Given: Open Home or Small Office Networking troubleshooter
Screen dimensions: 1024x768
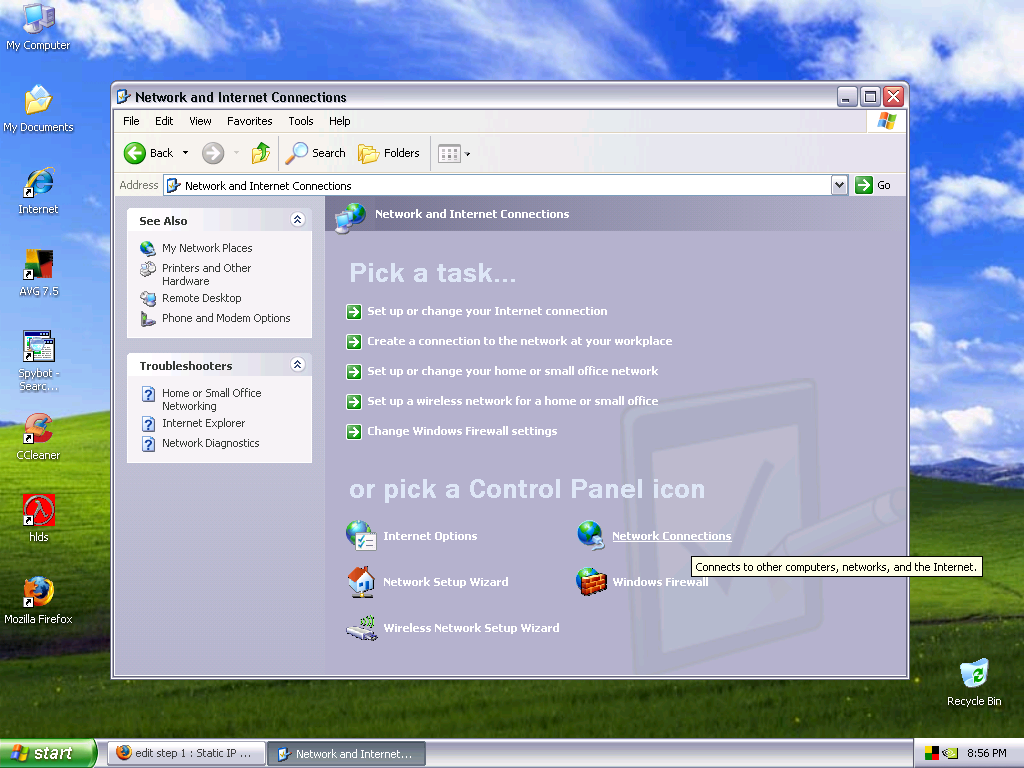Looking at the screenshot, I should pos(212,399).
